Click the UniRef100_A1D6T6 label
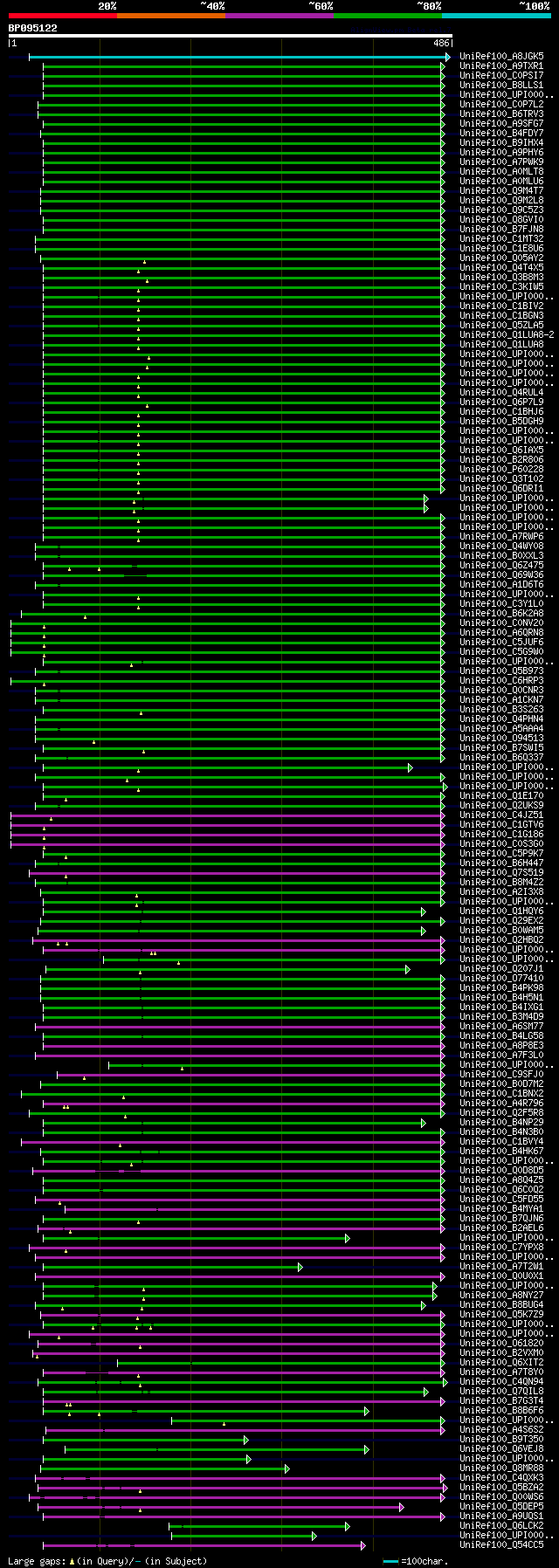Screen dimensions: 559x1568 pyautogui.click(x=501, y=585)
